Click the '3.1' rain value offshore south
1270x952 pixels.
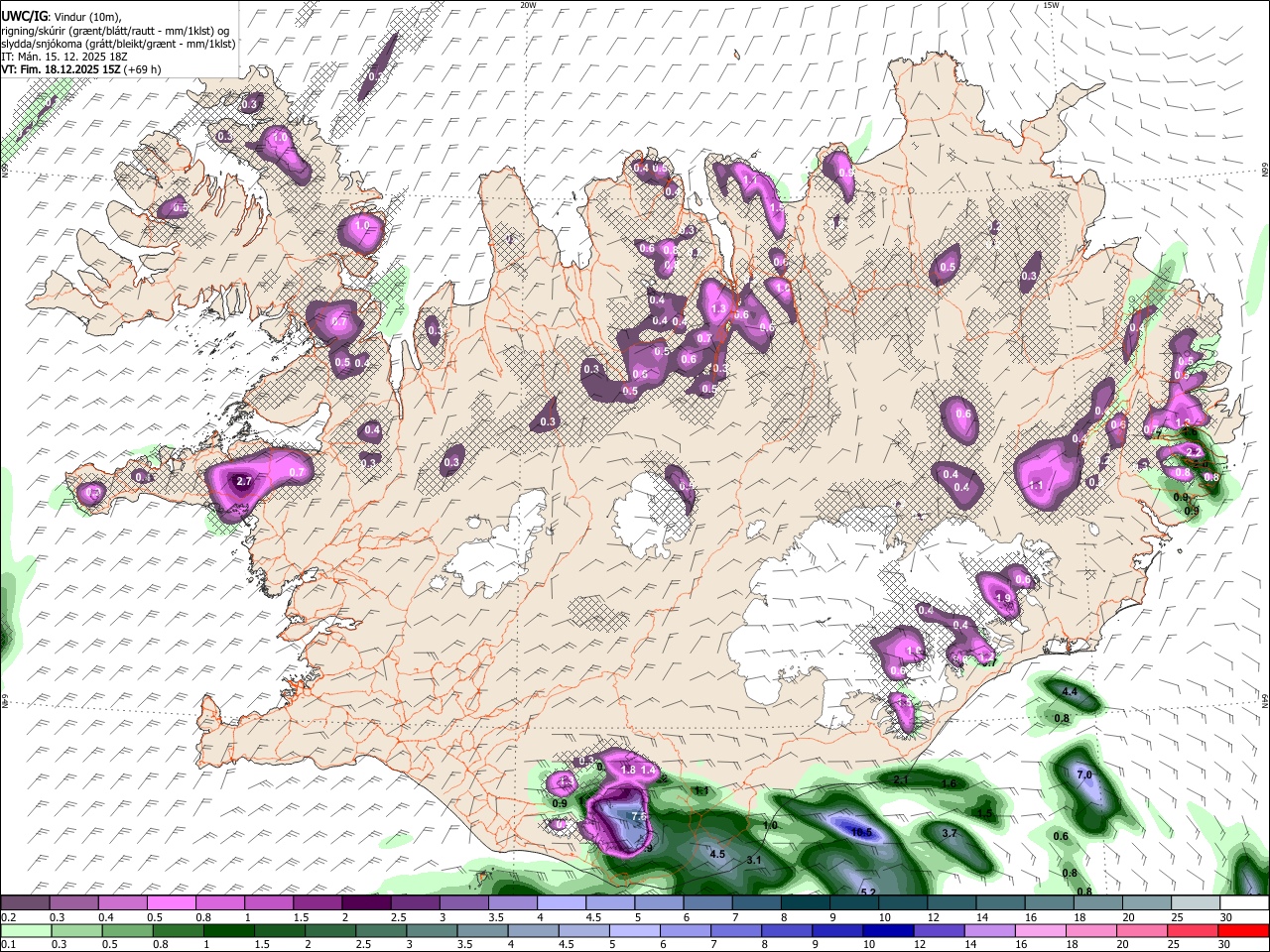(x=753, y=860)
